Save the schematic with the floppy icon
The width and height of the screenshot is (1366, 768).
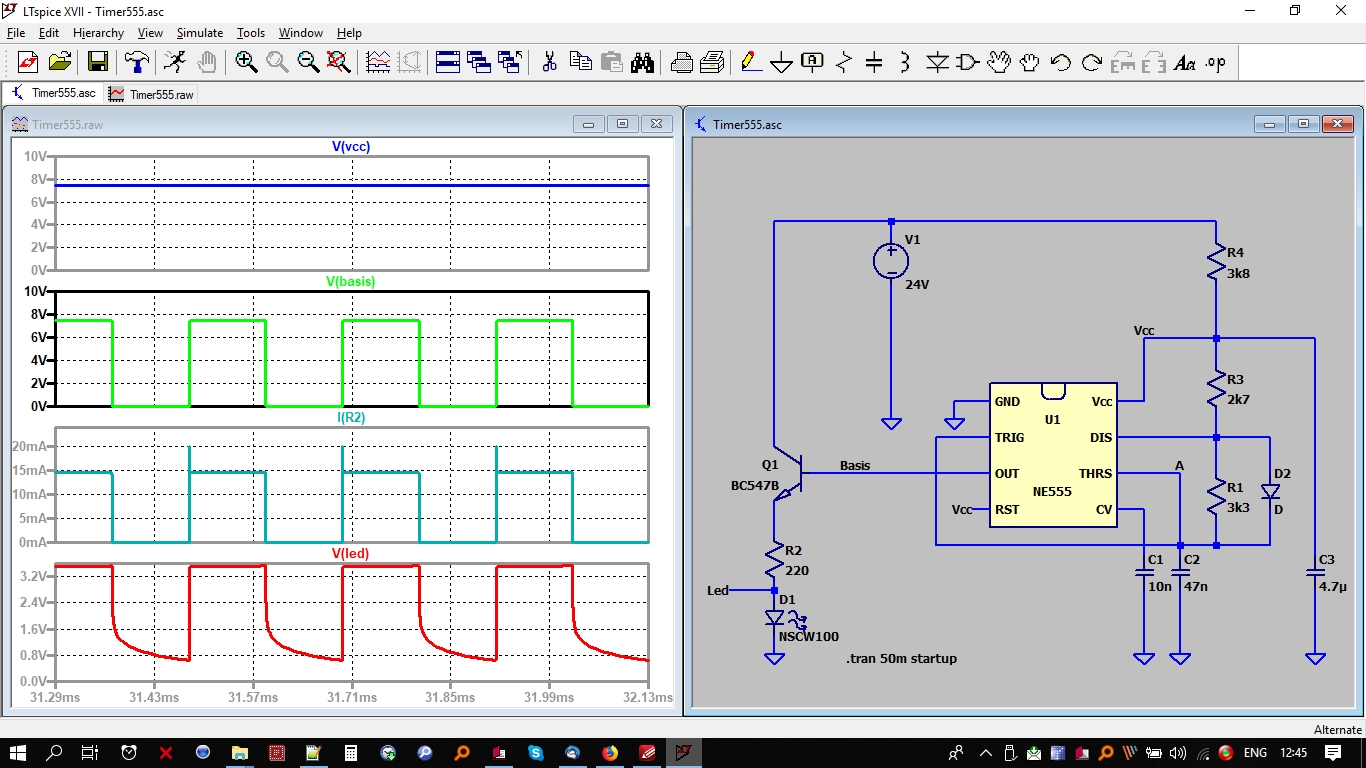click(97, 62)
